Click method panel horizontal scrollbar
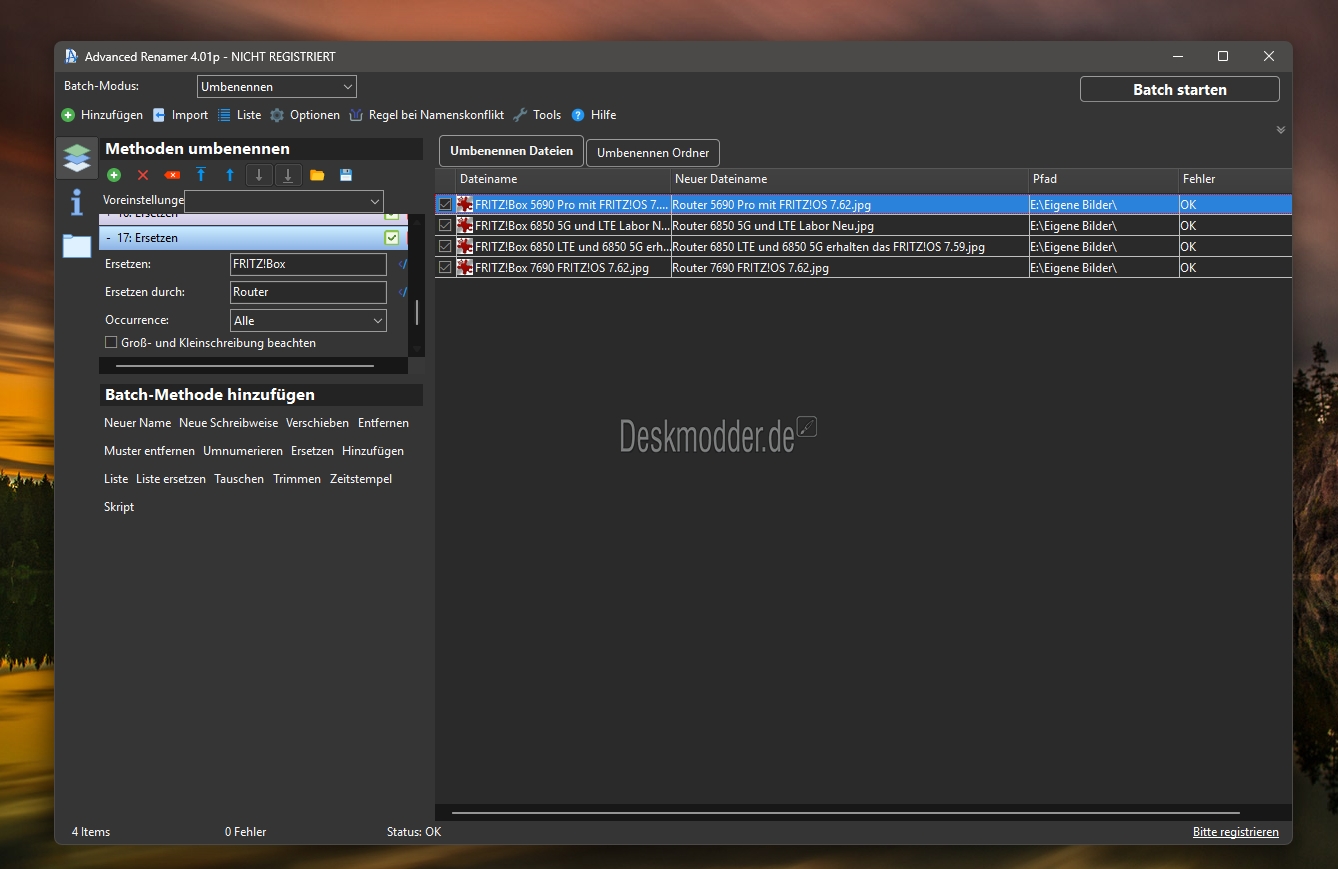This screenshot has width=1338, height=869. pyautogui.click(x=245, y=366)
